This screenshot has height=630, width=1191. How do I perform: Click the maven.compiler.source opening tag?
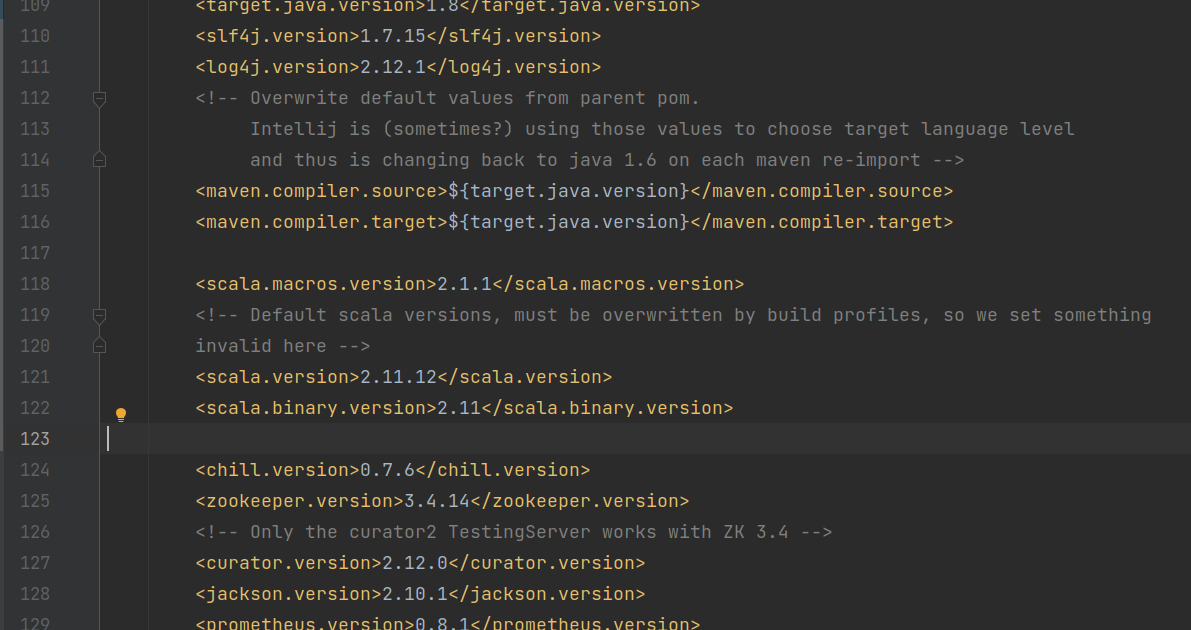click(320, 191)
